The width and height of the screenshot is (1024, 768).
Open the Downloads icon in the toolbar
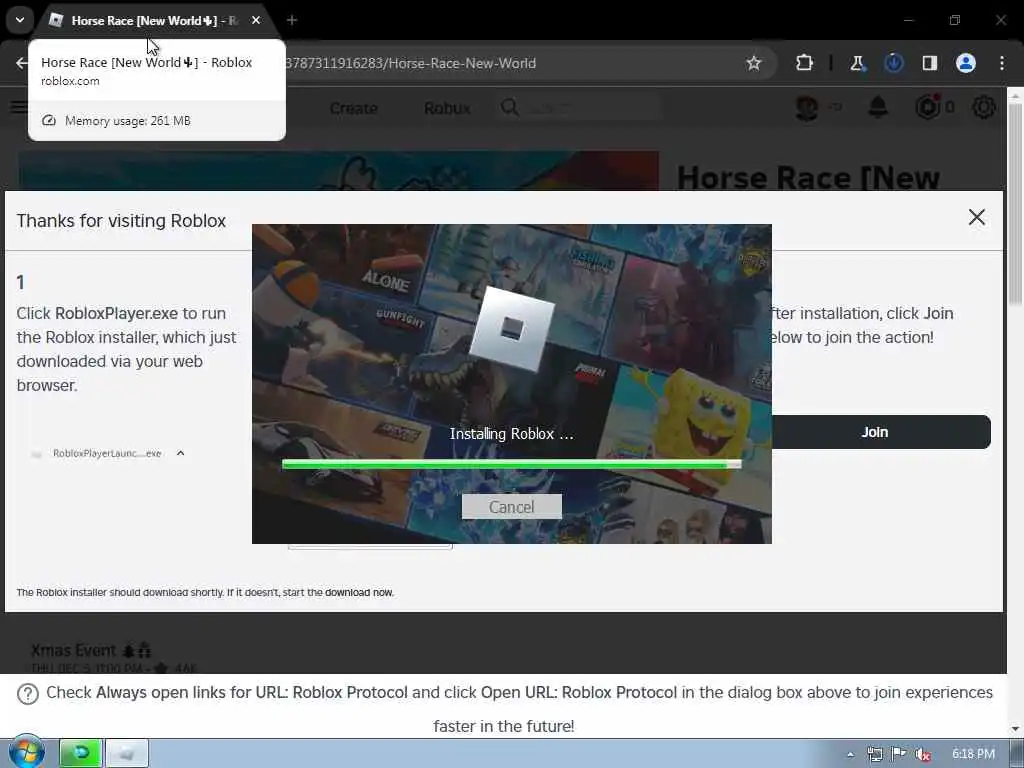[x=893, y=63]
